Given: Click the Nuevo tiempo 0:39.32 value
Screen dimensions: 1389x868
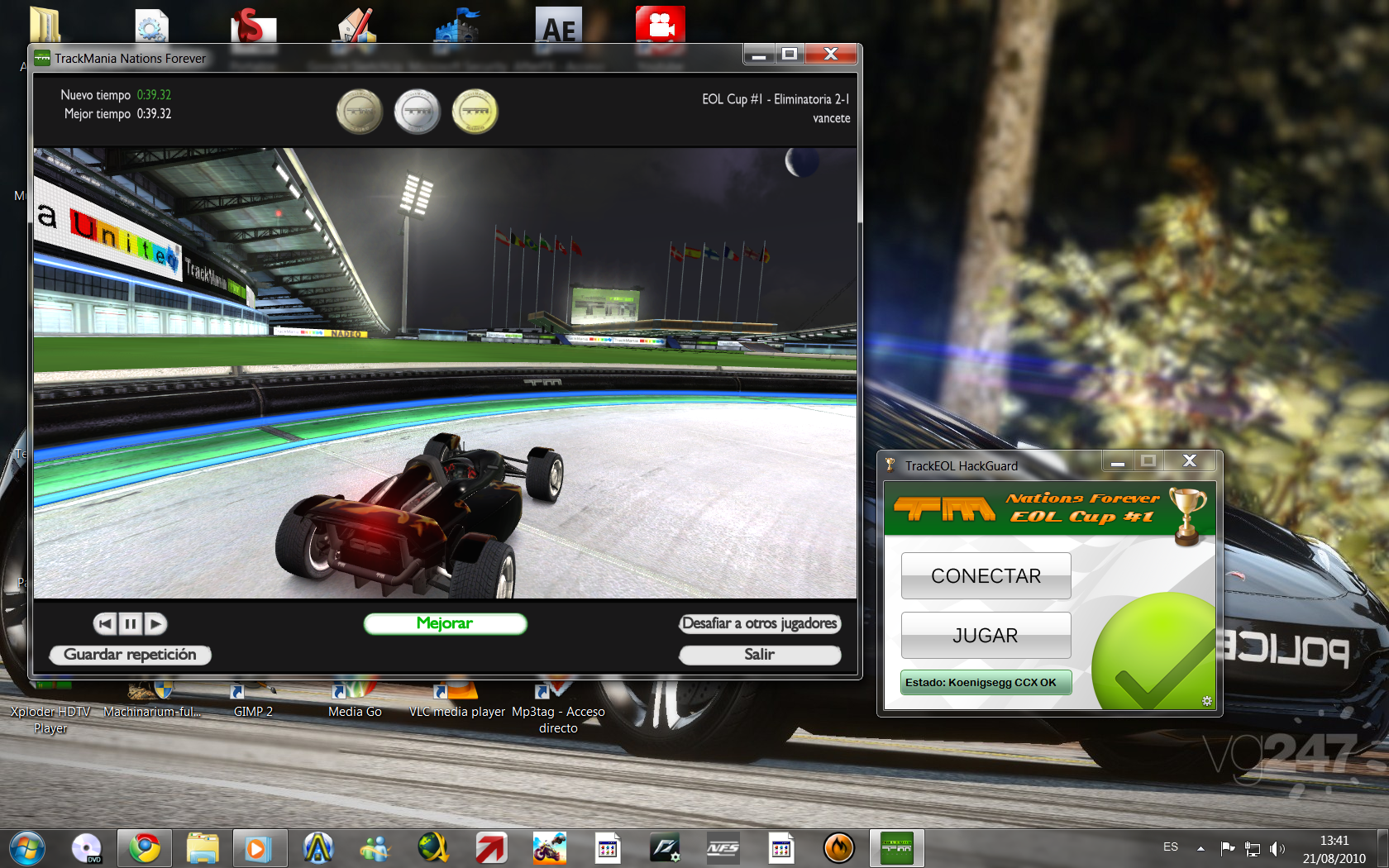Looking at the screenshot, I should (x=154, y=95).
